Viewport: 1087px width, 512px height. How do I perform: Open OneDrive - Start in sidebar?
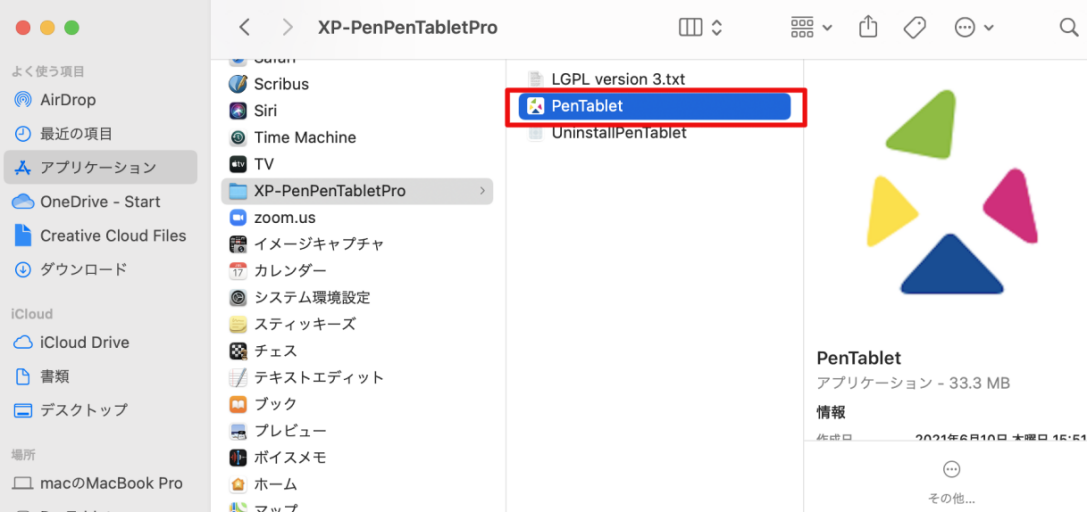coord(101,202)
